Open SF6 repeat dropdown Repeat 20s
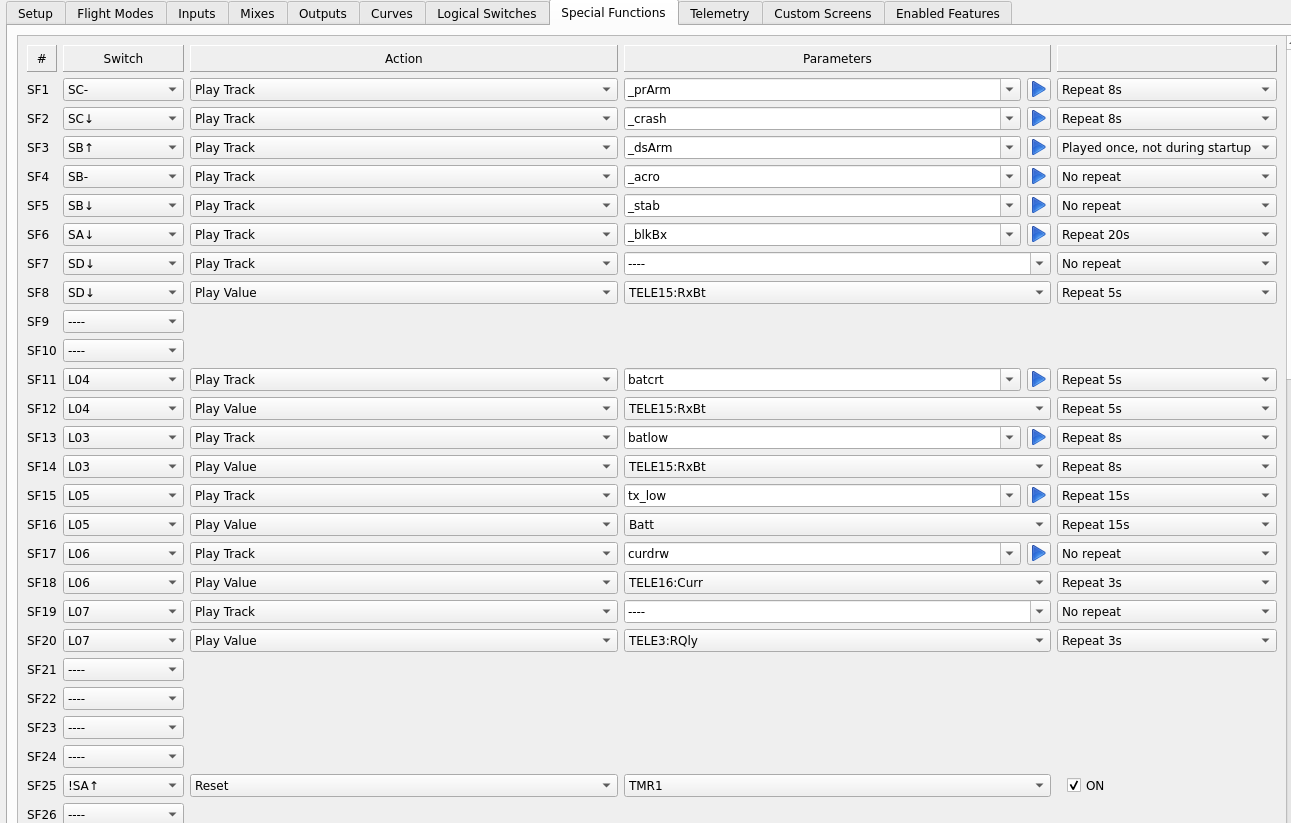The image size is (1291, 823). pyautogui.click(x=1167, y=235)
